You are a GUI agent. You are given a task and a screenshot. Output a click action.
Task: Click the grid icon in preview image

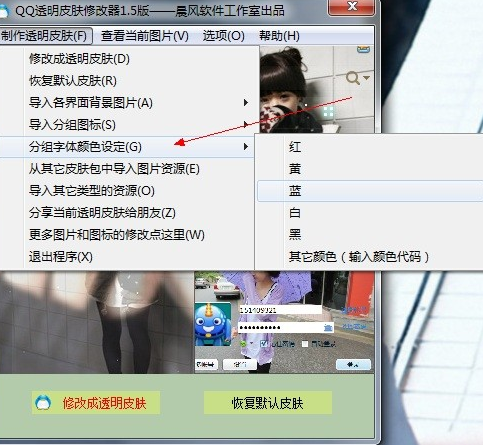tap(328, 112)
